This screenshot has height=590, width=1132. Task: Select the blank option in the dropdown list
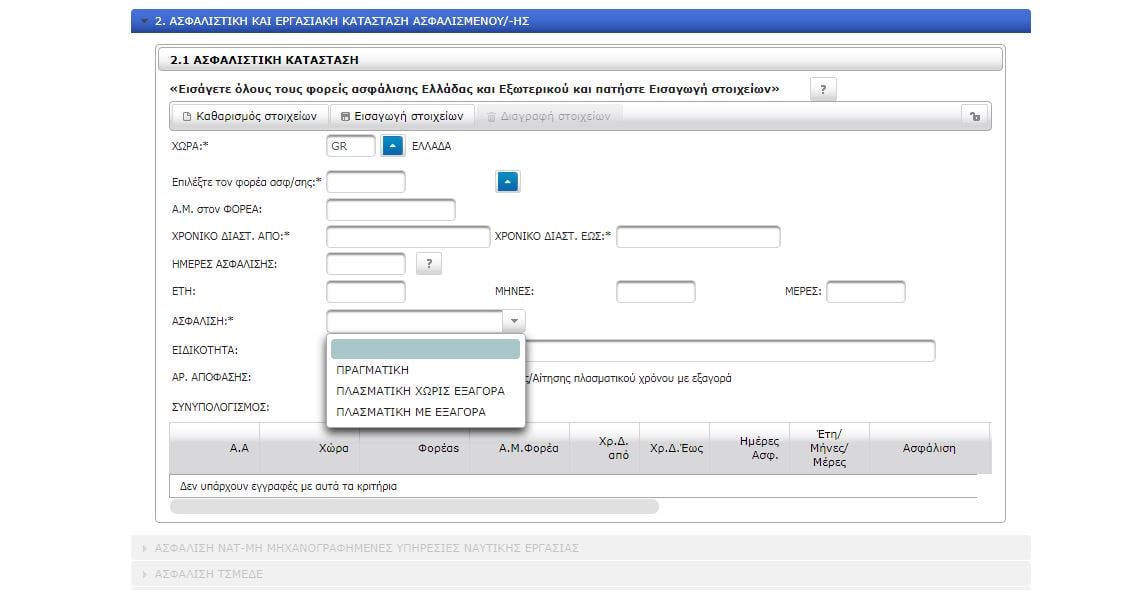425,349
